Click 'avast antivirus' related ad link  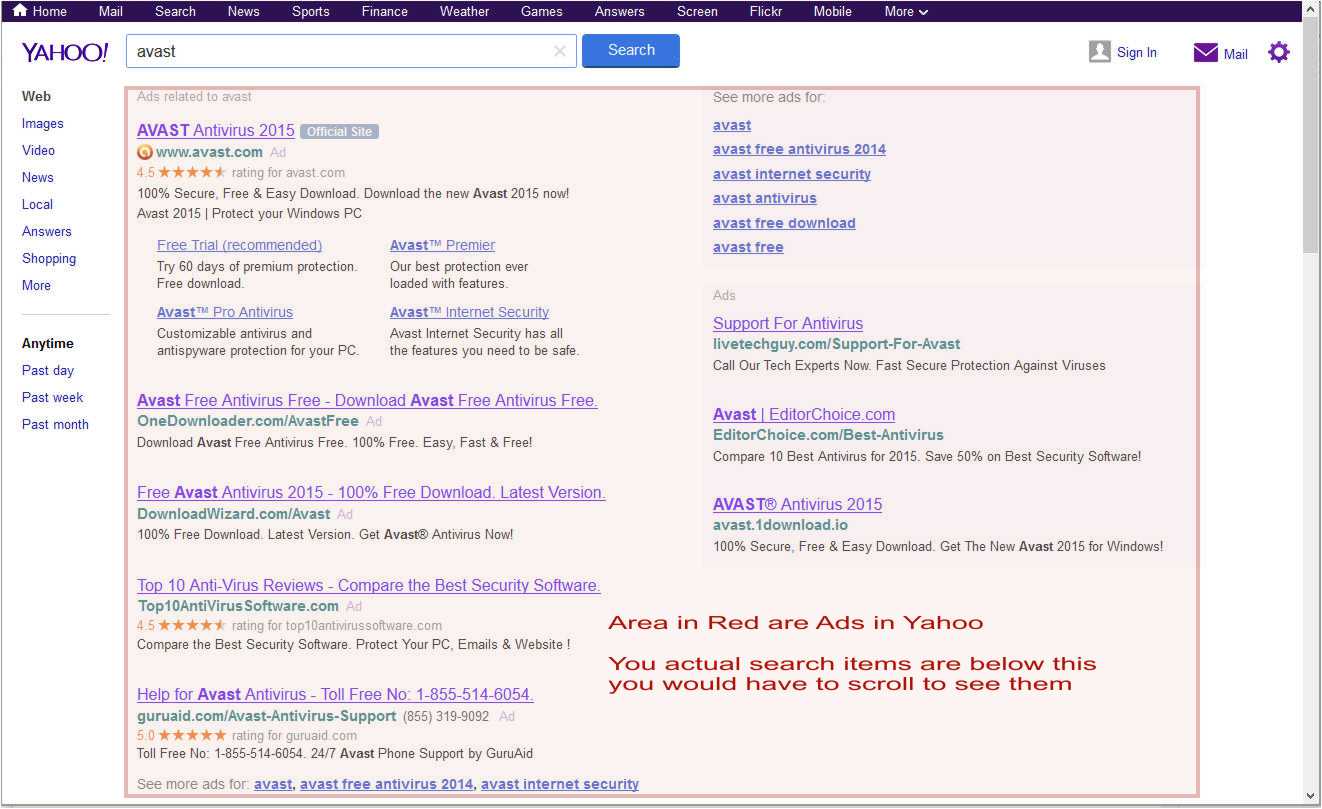[765, 198]
